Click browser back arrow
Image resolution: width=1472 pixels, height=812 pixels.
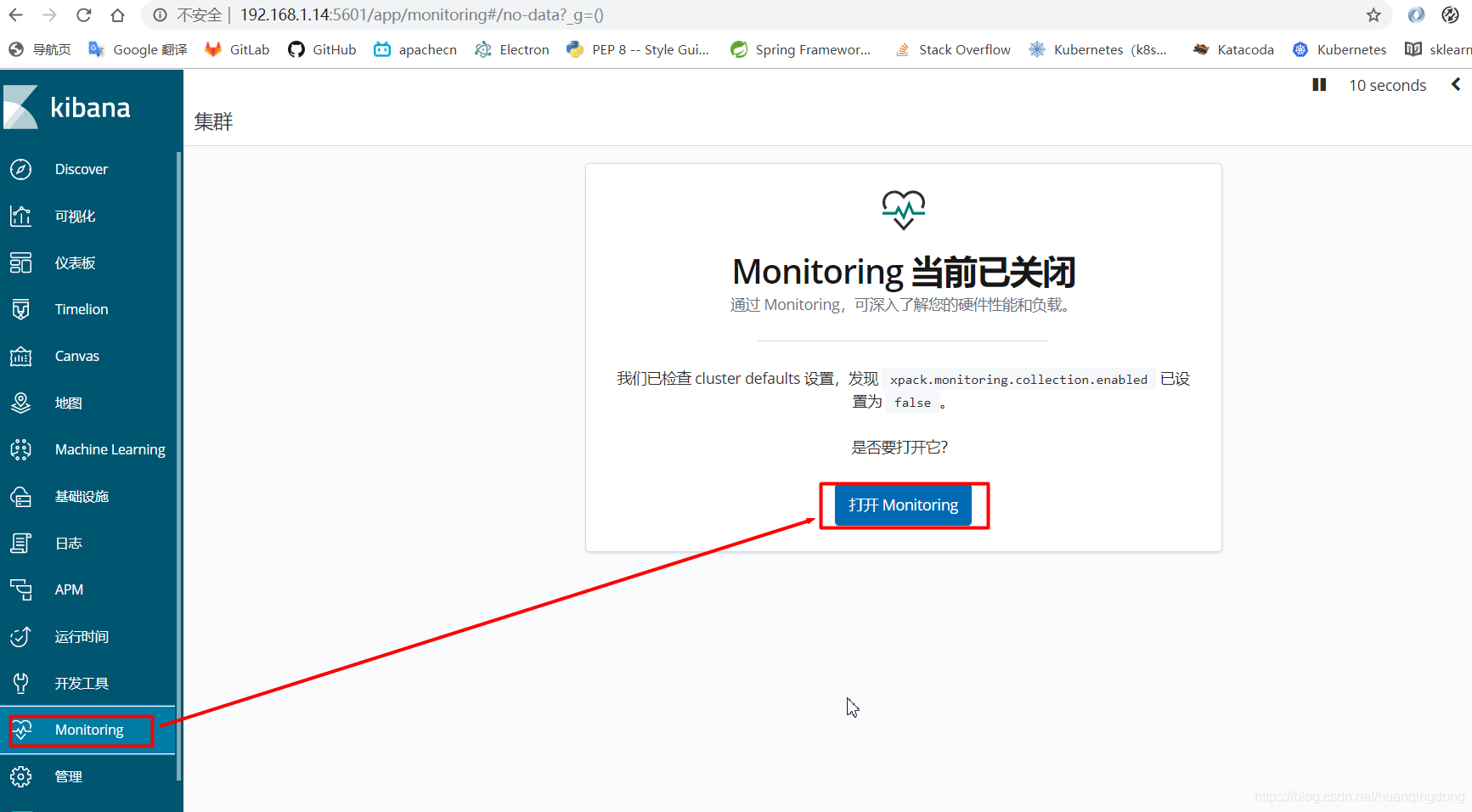click(x=16, y=14)
